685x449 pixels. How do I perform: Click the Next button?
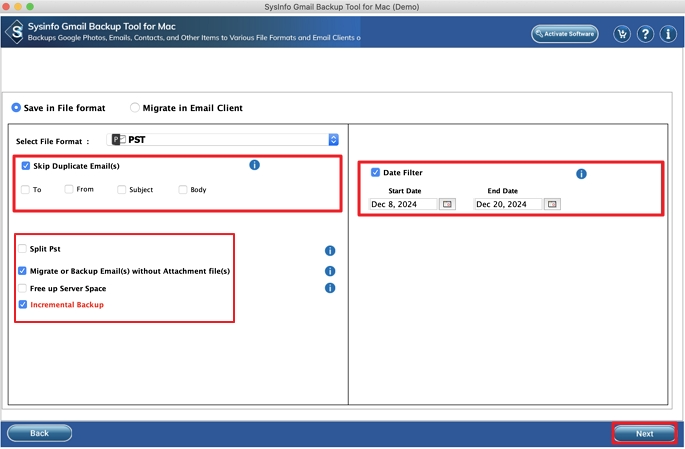point(644,434)
